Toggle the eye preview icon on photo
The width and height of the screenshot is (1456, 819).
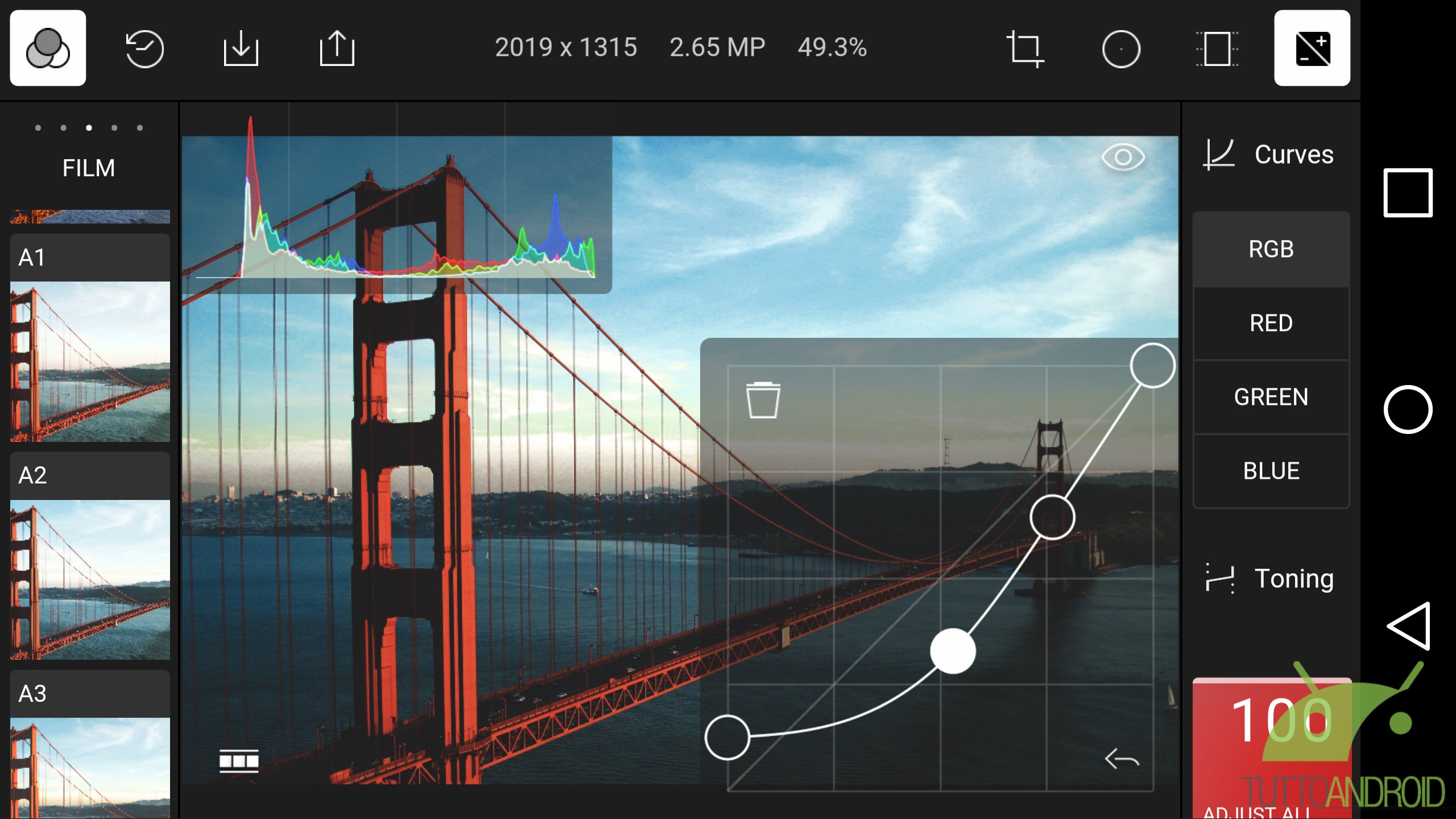click(x=1123, y=157)
